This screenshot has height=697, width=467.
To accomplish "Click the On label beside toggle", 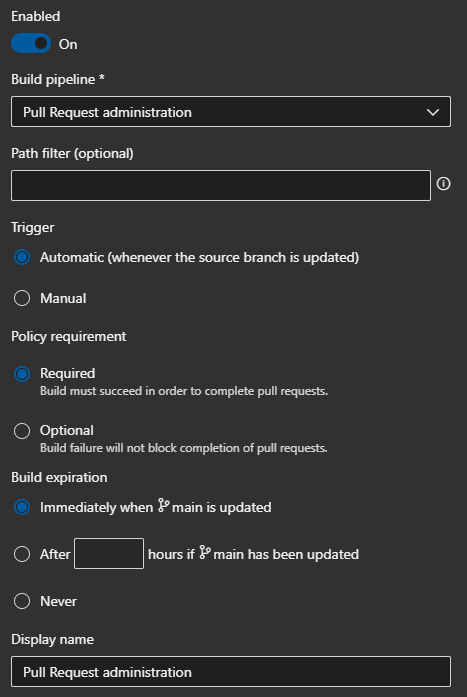I will point(68,44).
